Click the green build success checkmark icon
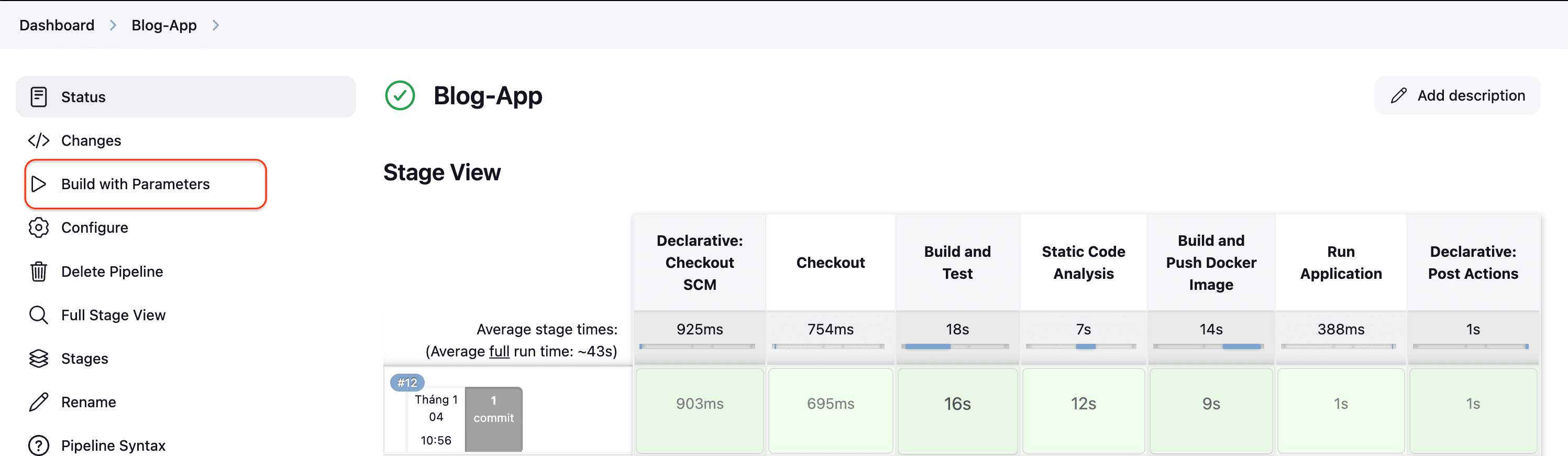This screenshot has height=456, width=1568. pyautogui.click(x=400, y=95)
